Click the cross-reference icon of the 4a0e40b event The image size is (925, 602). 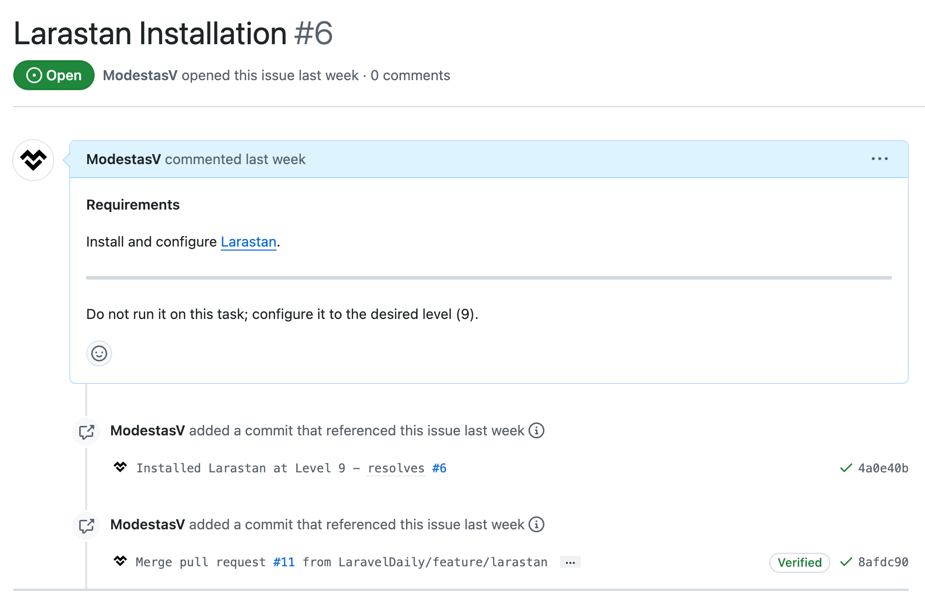click(87, 431)
